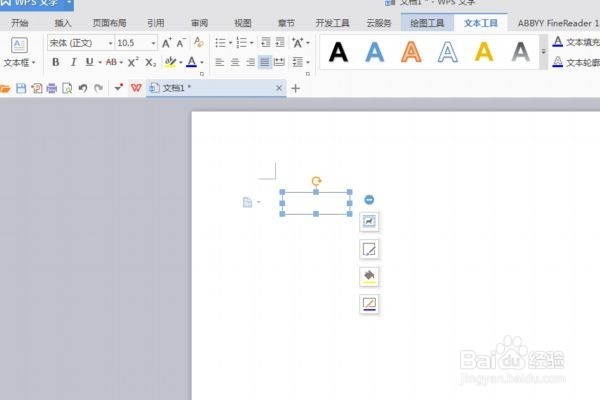
Task: Select the hollow blue outline A style
Action: tap(448, 52)
